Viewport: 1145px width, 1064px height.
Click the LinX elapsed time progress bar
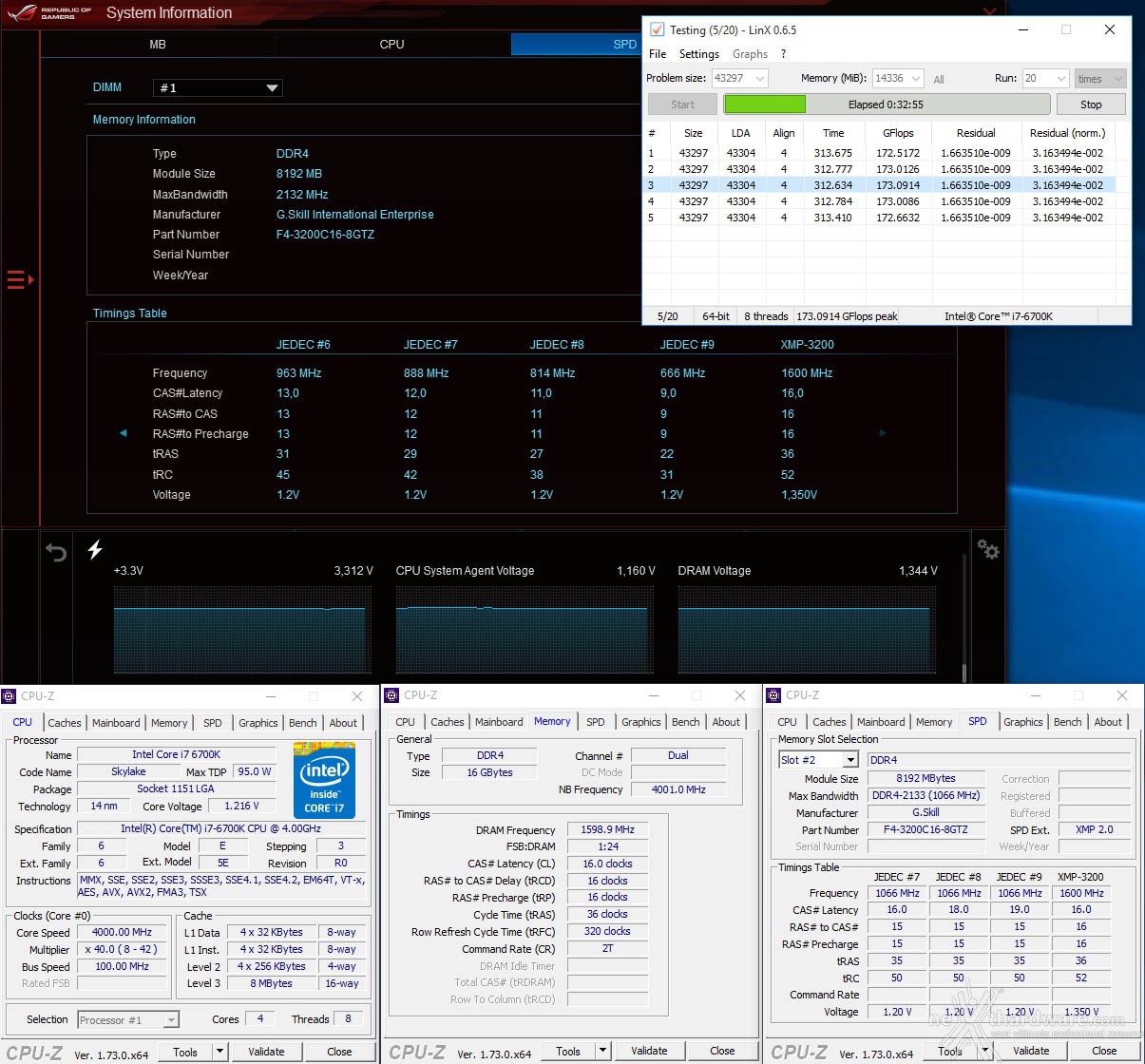(887, 104)
